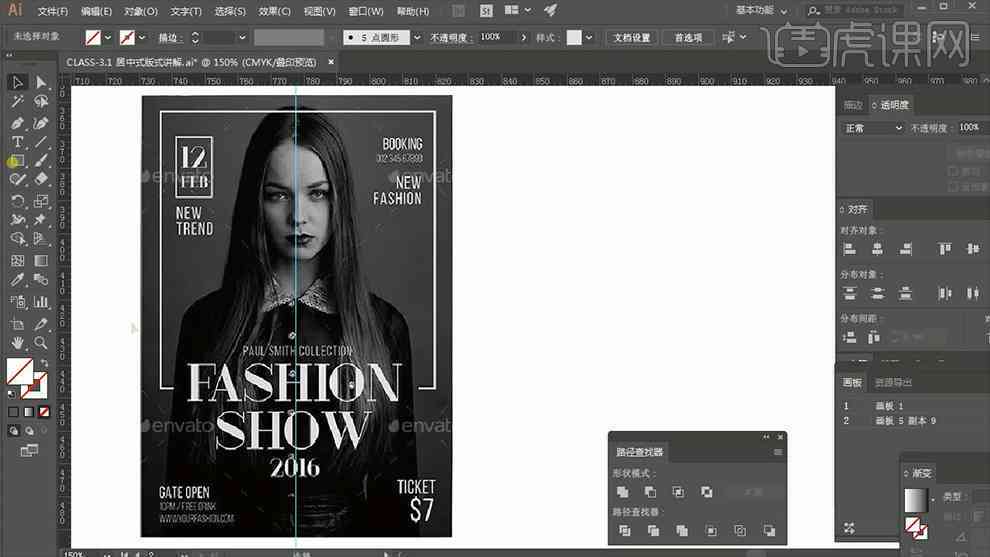Select the Column Graph tool
Screen dimensions: 990x557
point(41,302)
